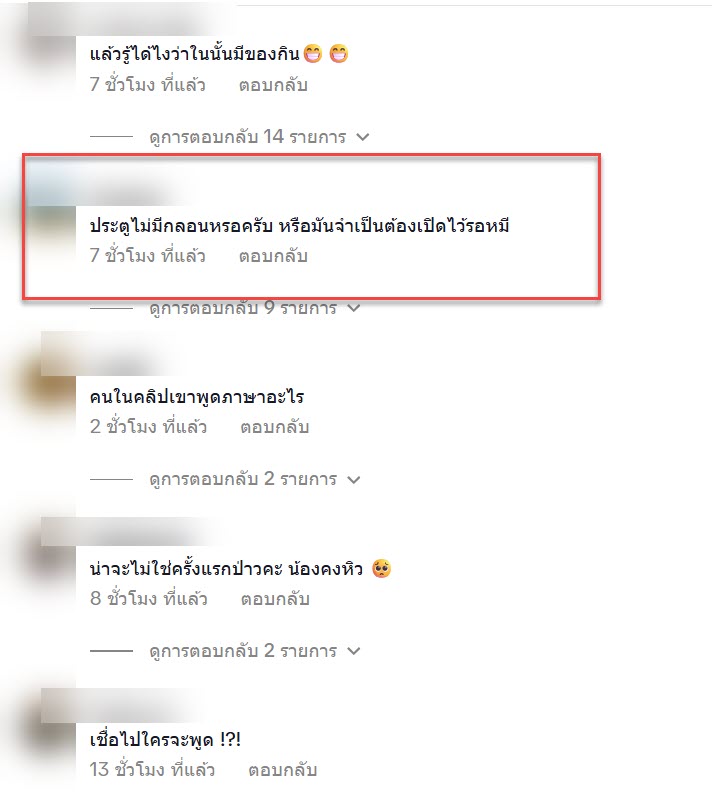The width and height of the screenshot is (712, 794).
Task: Expand the 14 replies chevron
Action: click(x=363, y=137)
